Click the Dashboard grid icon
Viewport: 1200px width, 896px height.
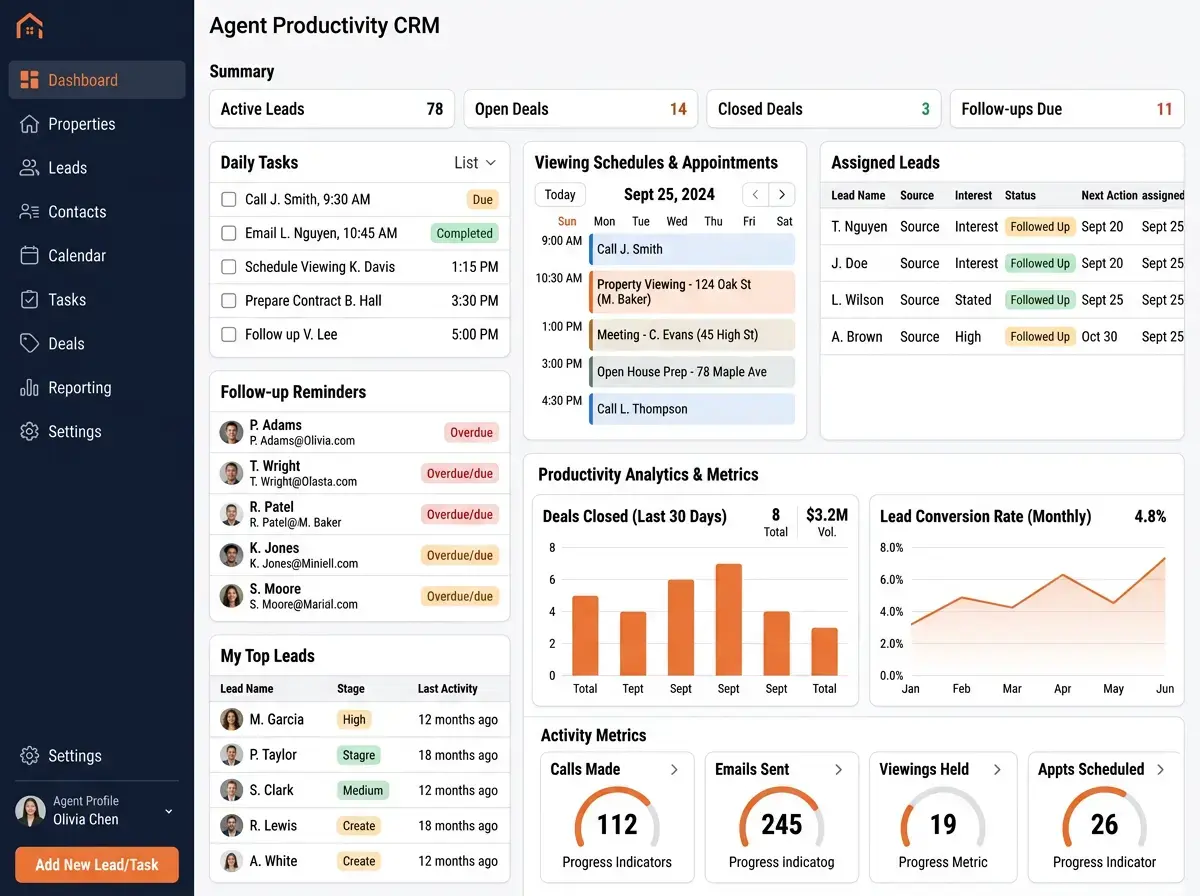(x=29, y=80)
